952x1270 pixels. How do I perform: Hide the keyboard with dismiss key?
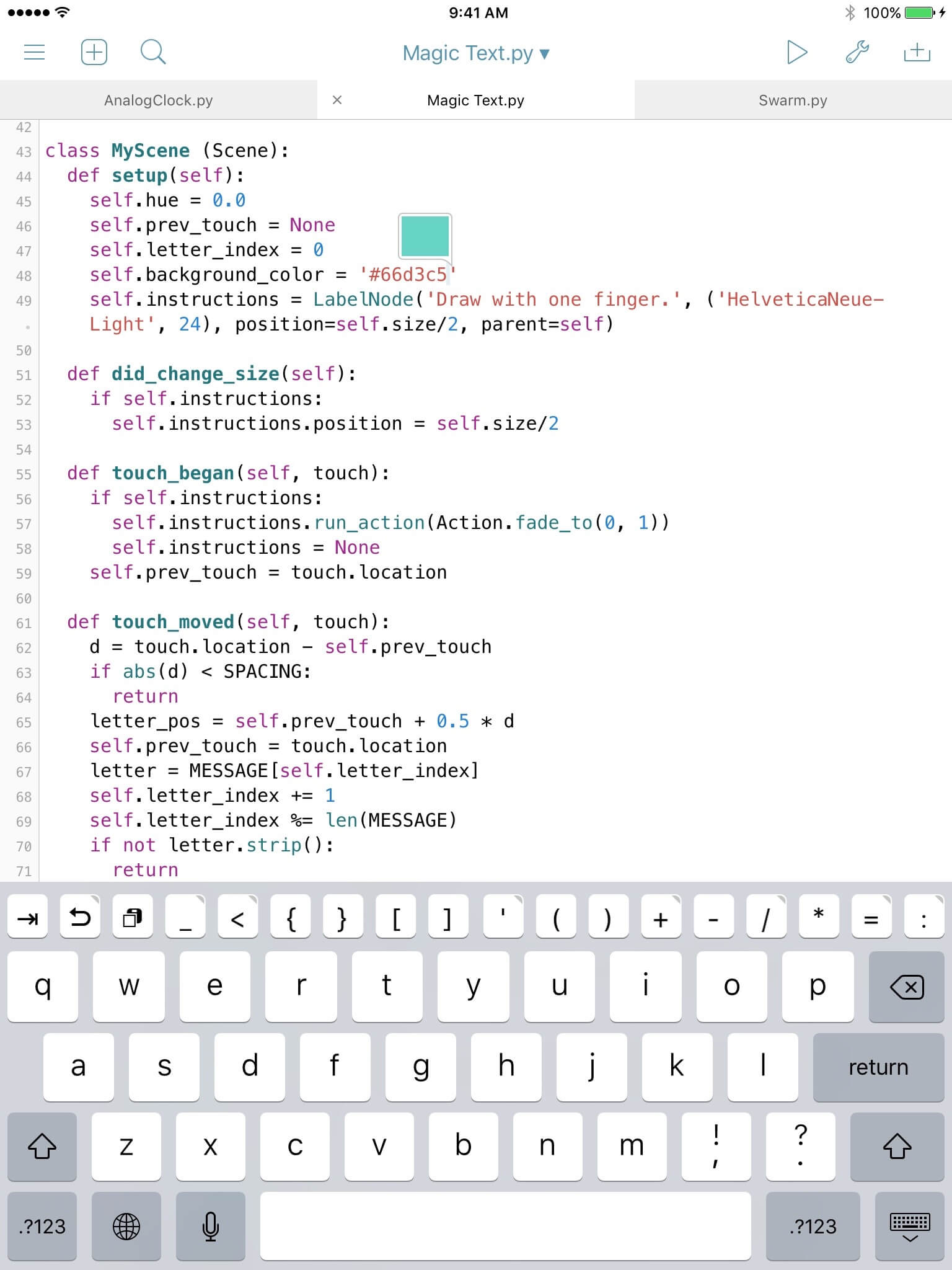point(909,1226)
